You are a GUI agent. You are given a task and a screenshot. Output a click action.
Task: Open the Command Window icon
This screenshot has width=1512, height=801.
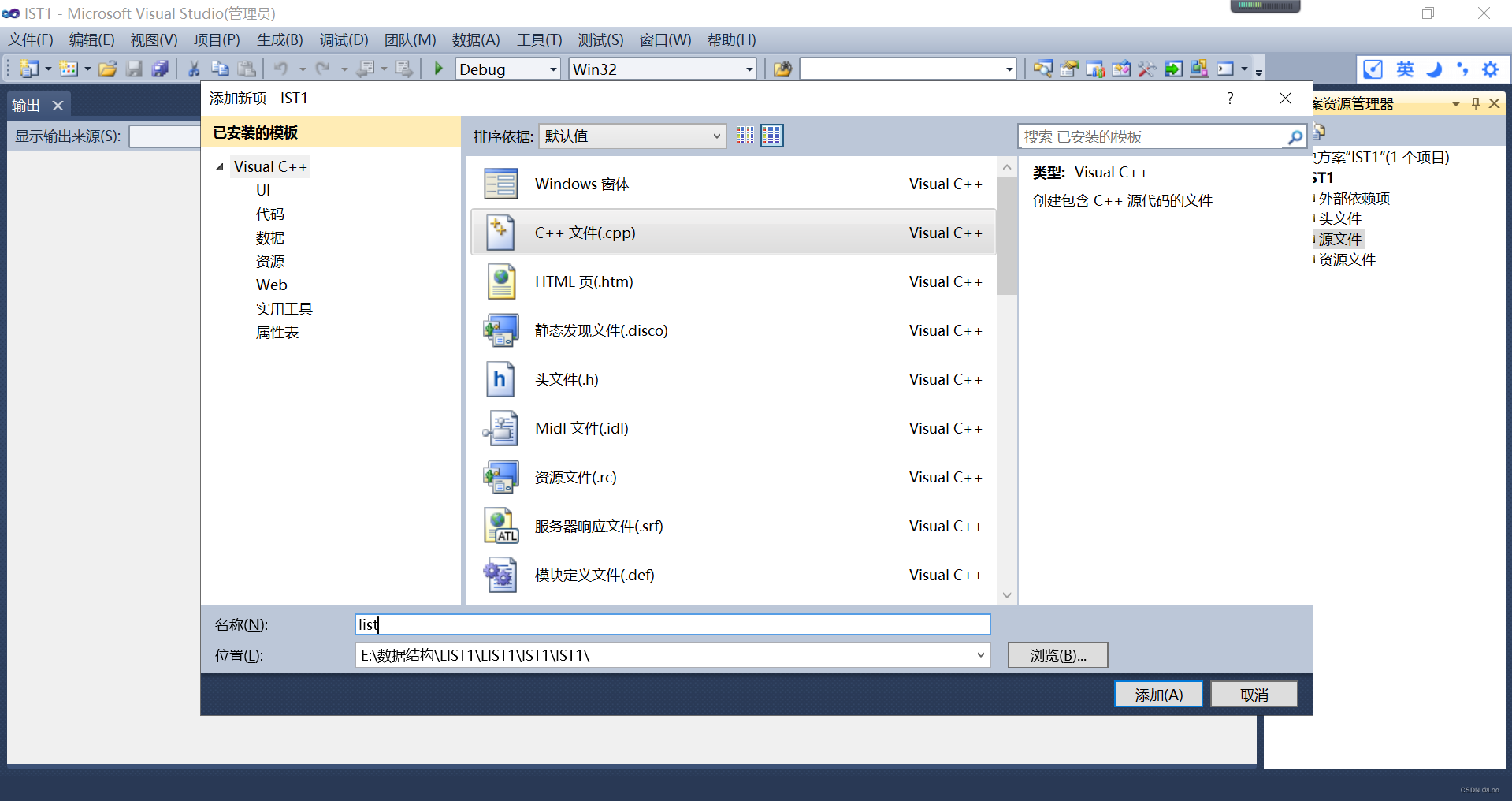[1225, 69]
